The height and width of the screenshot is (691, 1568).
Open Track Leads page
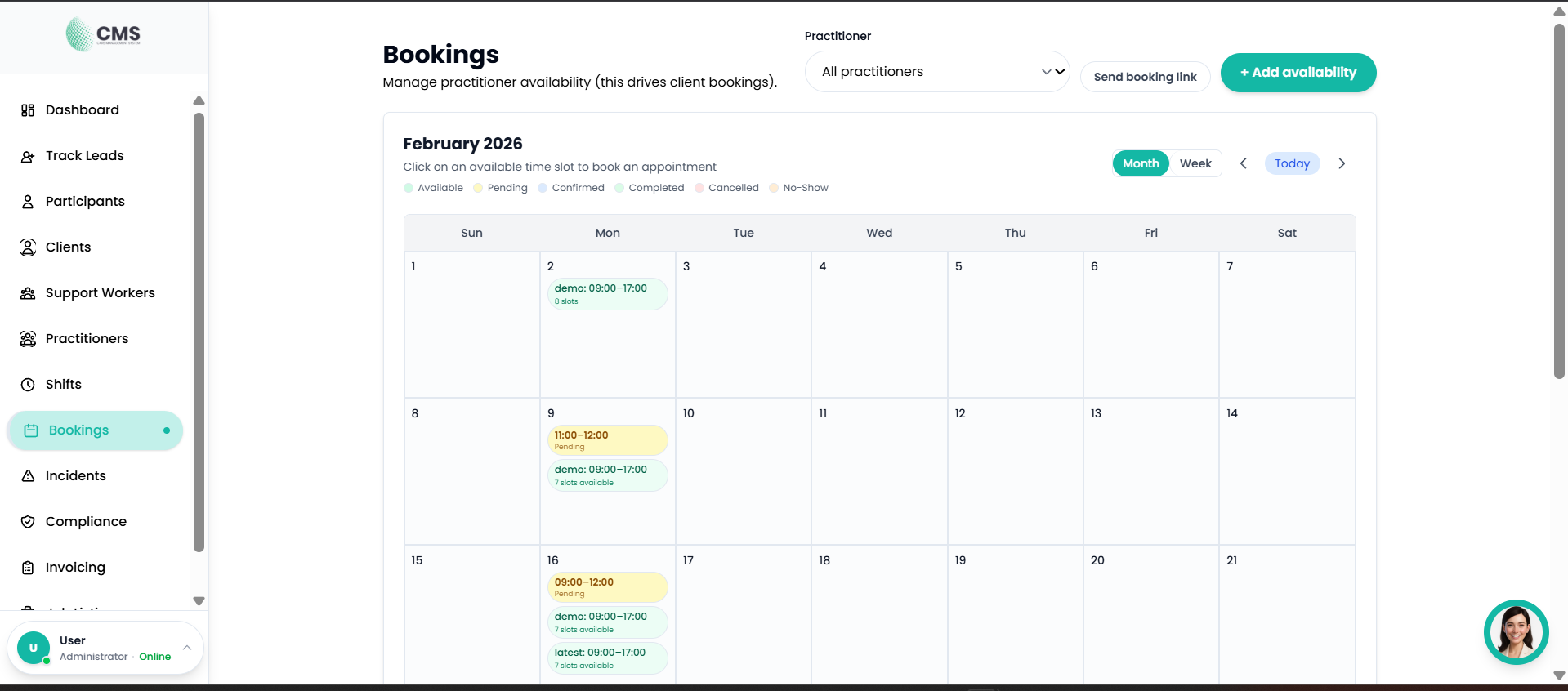coord(95,156)
